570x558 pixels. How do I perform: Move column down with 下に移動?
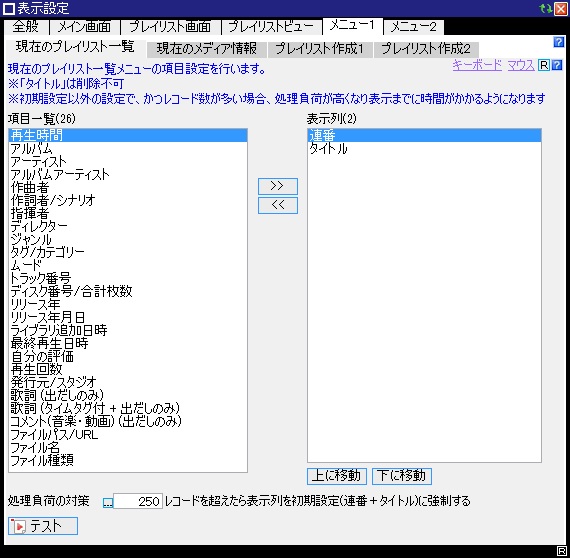(x=402, y=476)
